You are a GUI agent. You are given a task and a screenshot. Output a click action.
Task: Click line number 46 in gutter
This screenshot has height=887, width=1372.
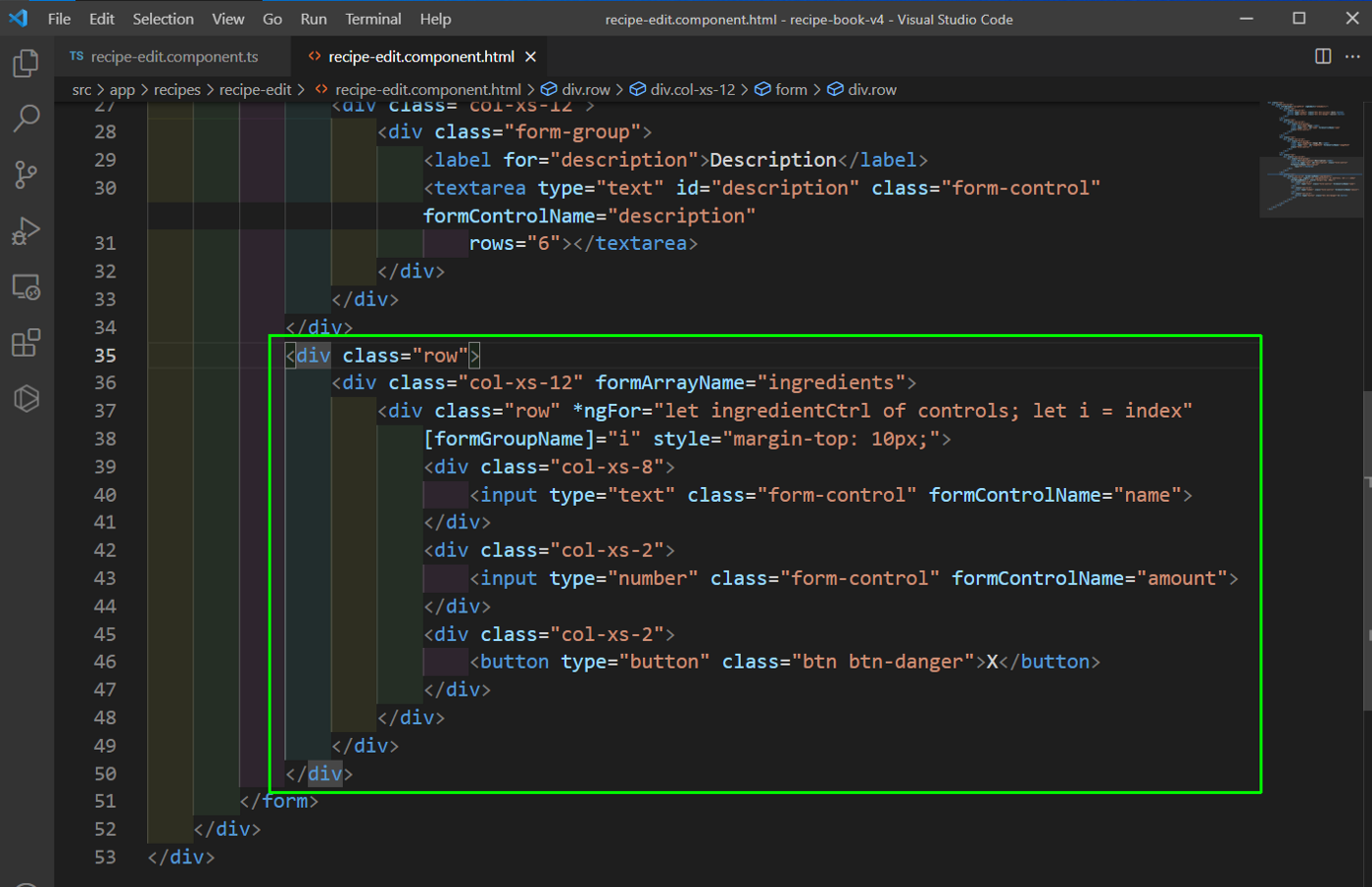tap(105, 663)
